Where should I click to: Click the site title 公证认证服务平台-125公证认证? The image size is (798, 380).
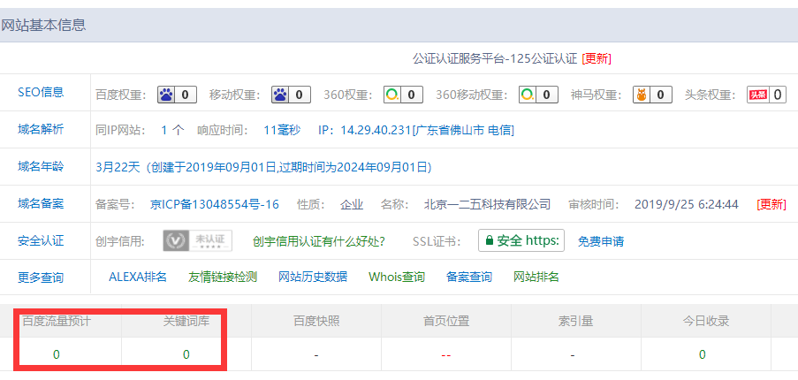495,59
